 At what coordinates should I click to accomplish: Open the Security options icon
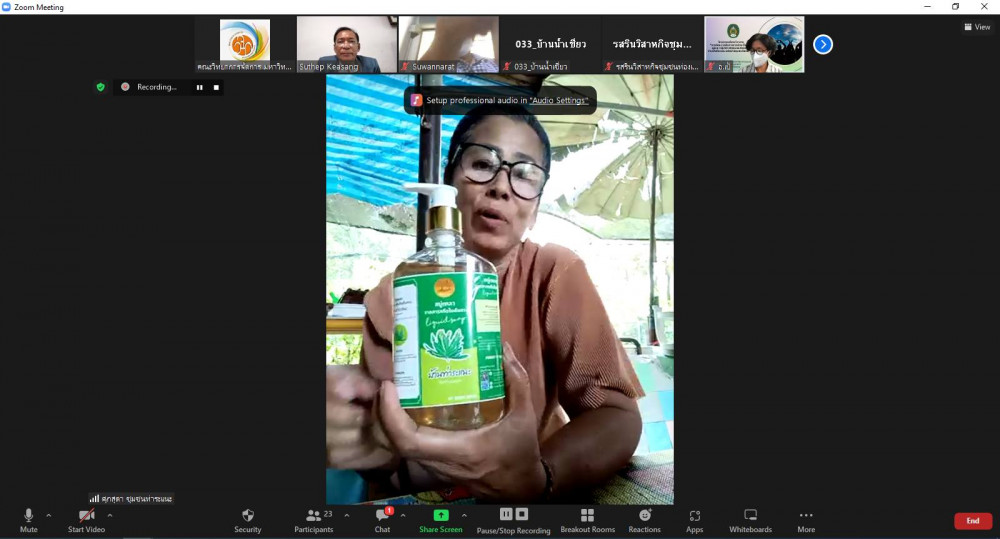pyautogui.click(x=247, y=516)
